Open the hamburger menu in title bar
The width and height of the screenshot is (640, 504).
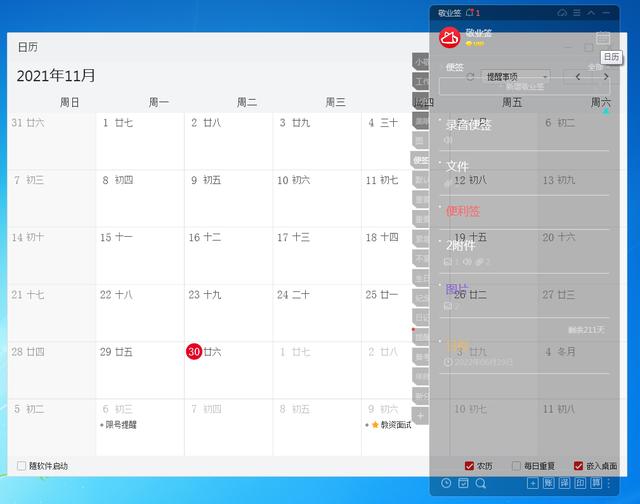577,13
